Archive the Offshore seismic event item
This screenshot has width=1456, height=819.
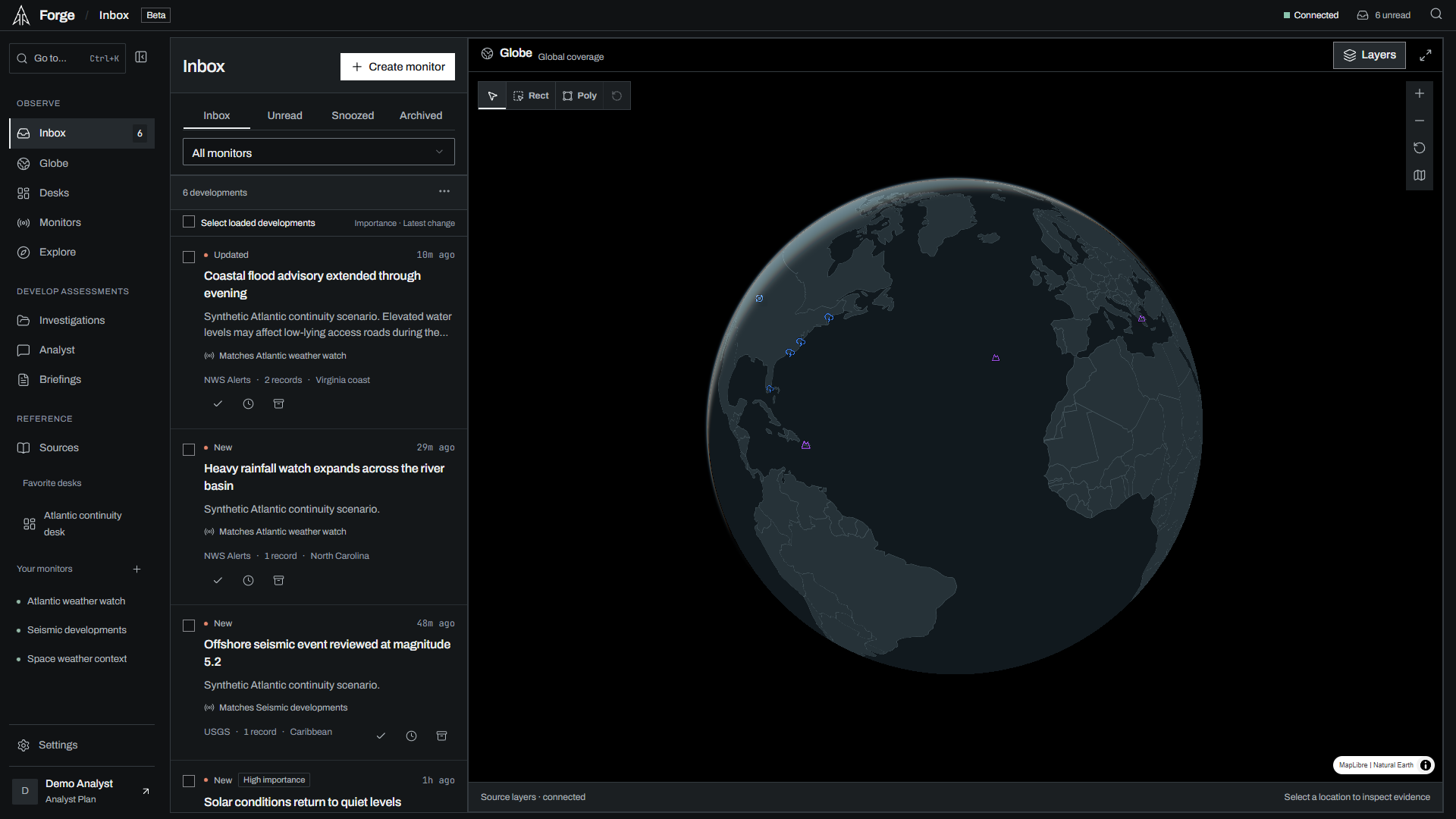coord(441,736)
